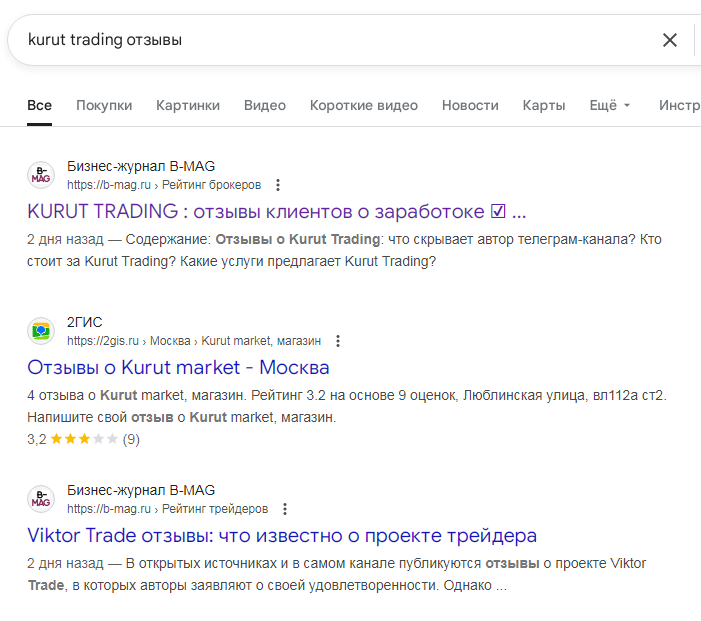Open the 'Карты' tab
The image size is (701, 621).
[x=544, y=105]
